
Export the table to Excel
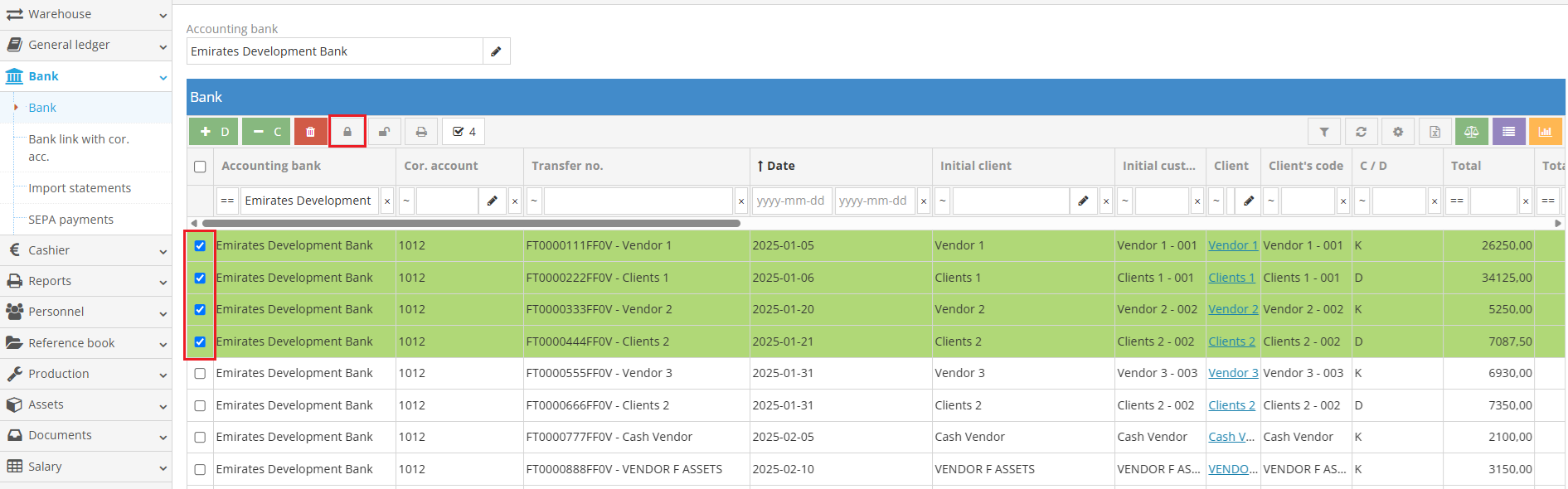[1435, 132]
